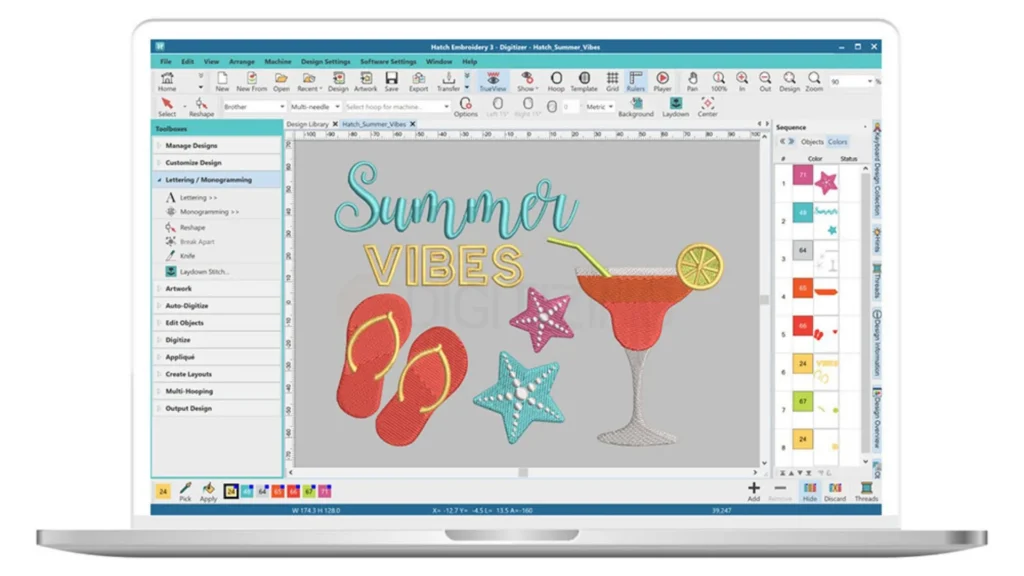Open the Design library icon
This screenshot has height=576, width=1024.
point(338,82)
